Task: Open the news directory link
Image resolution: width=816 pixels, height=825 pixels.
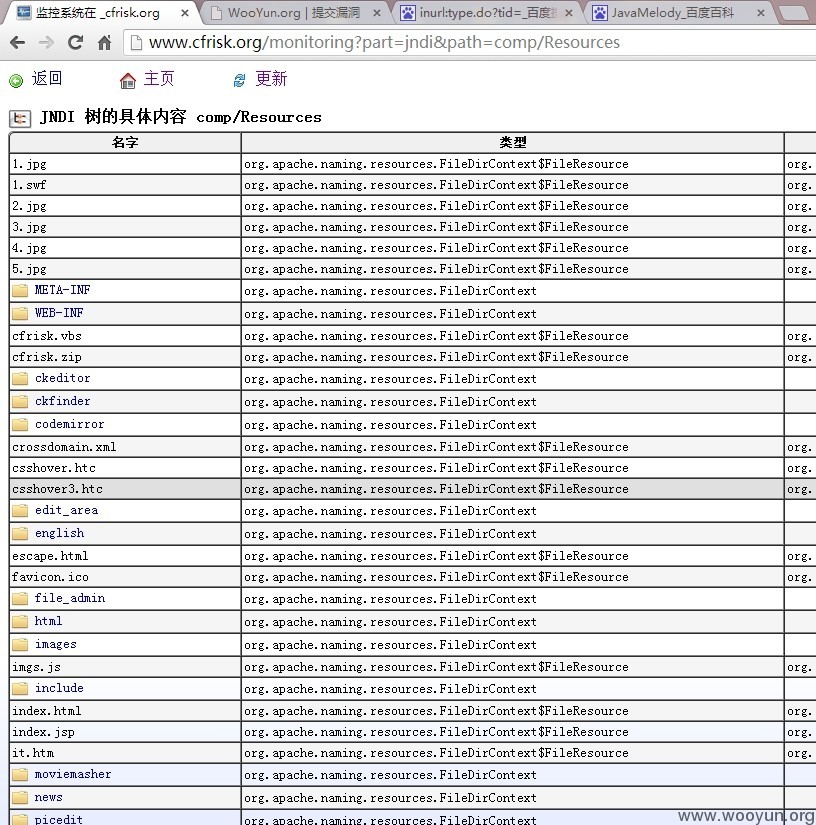Action: click(48, 798)
